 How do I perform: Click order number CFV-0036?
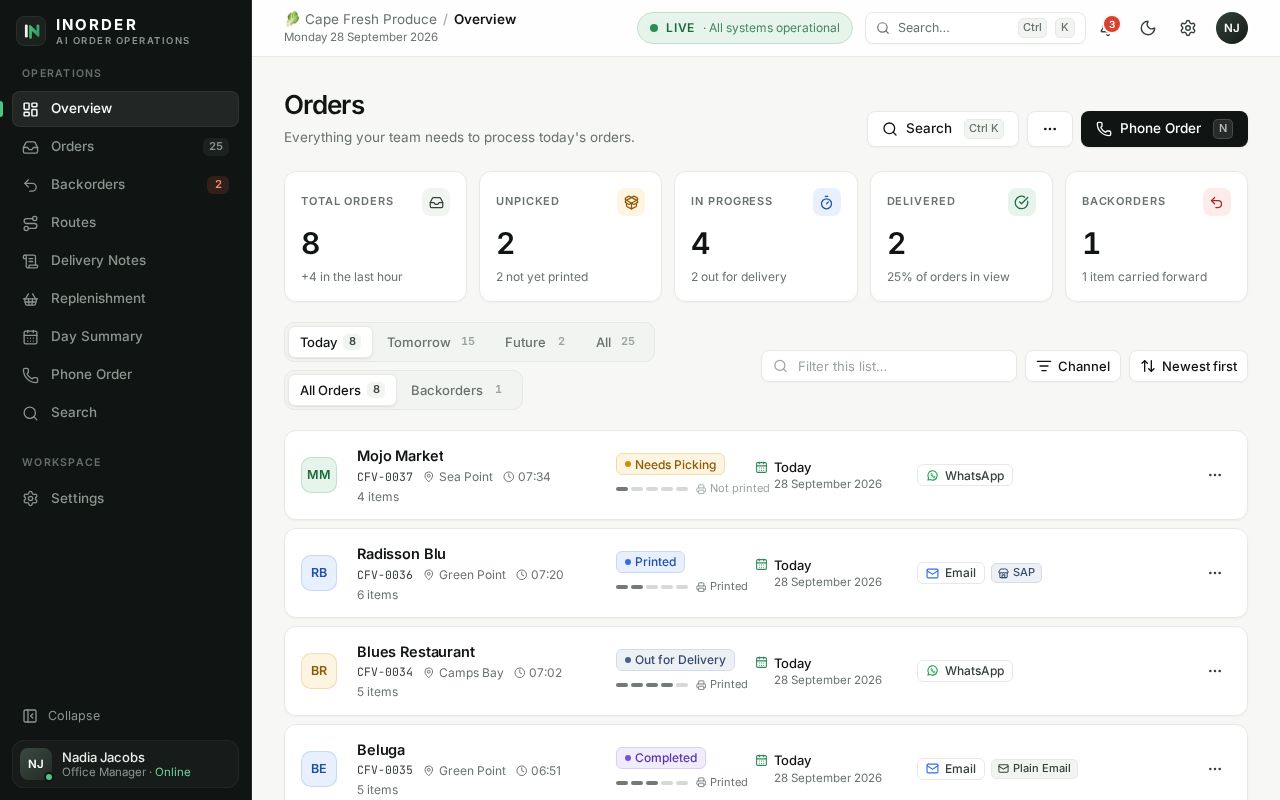[x=385, y=575]
